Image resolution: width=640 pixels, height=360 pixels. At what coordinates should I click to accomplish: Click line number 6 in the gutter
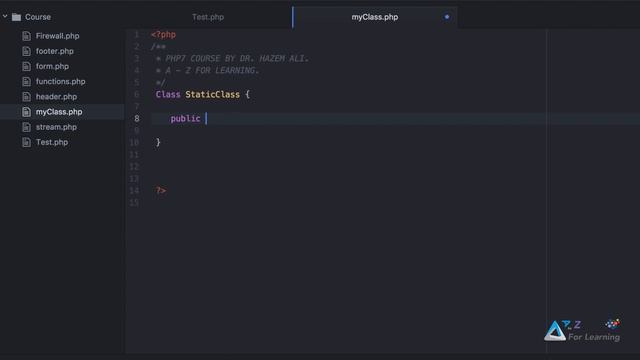pyautogui.click(x=137, y=94)
